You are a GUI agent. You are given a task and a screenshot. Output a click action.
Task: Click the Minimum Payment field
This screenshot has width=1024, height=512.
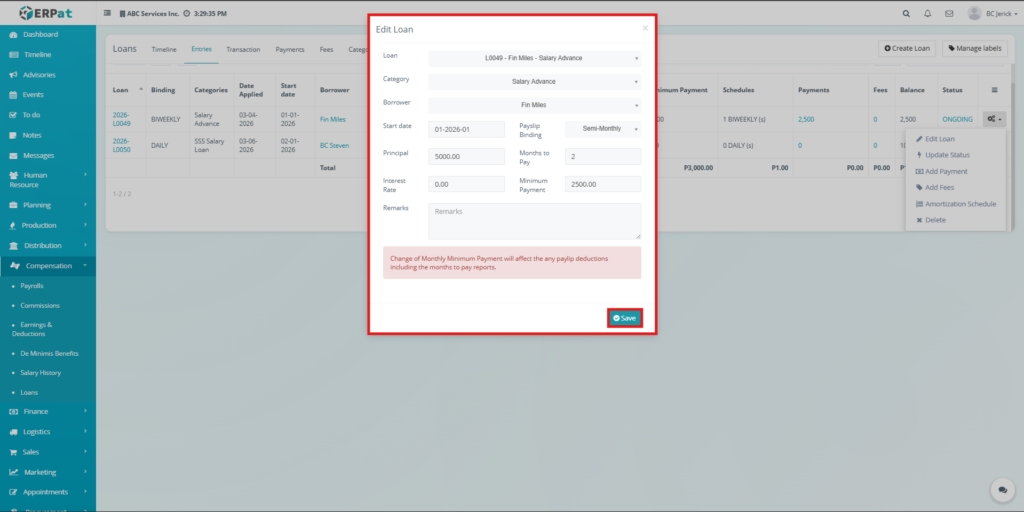tap(603, 184)
